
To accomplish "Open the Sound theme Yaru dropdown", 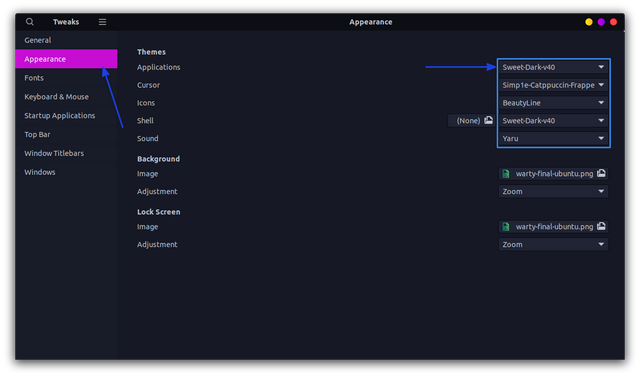I will click(553, 138).
